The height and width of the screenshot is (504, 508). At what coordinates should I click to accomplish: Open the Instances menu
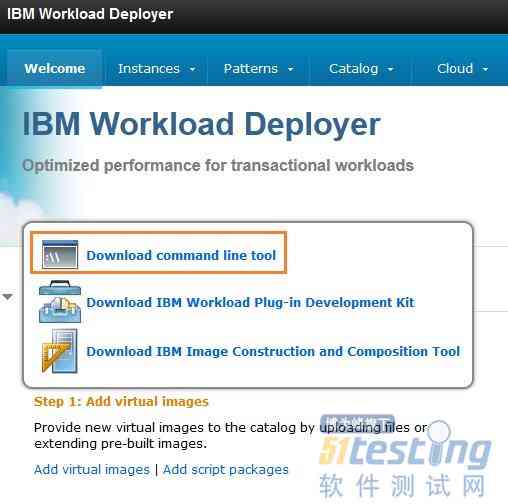149,69
